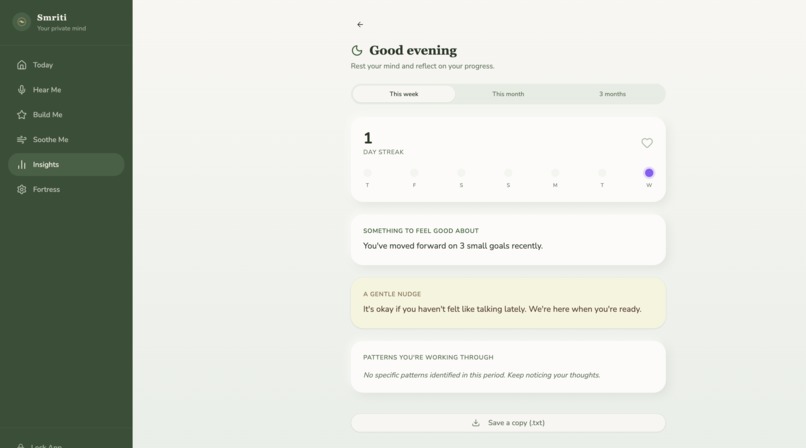This screenshot has height=448, width=806.
Task: Open the Fortress settings page
Action: (x=66, y=190)
